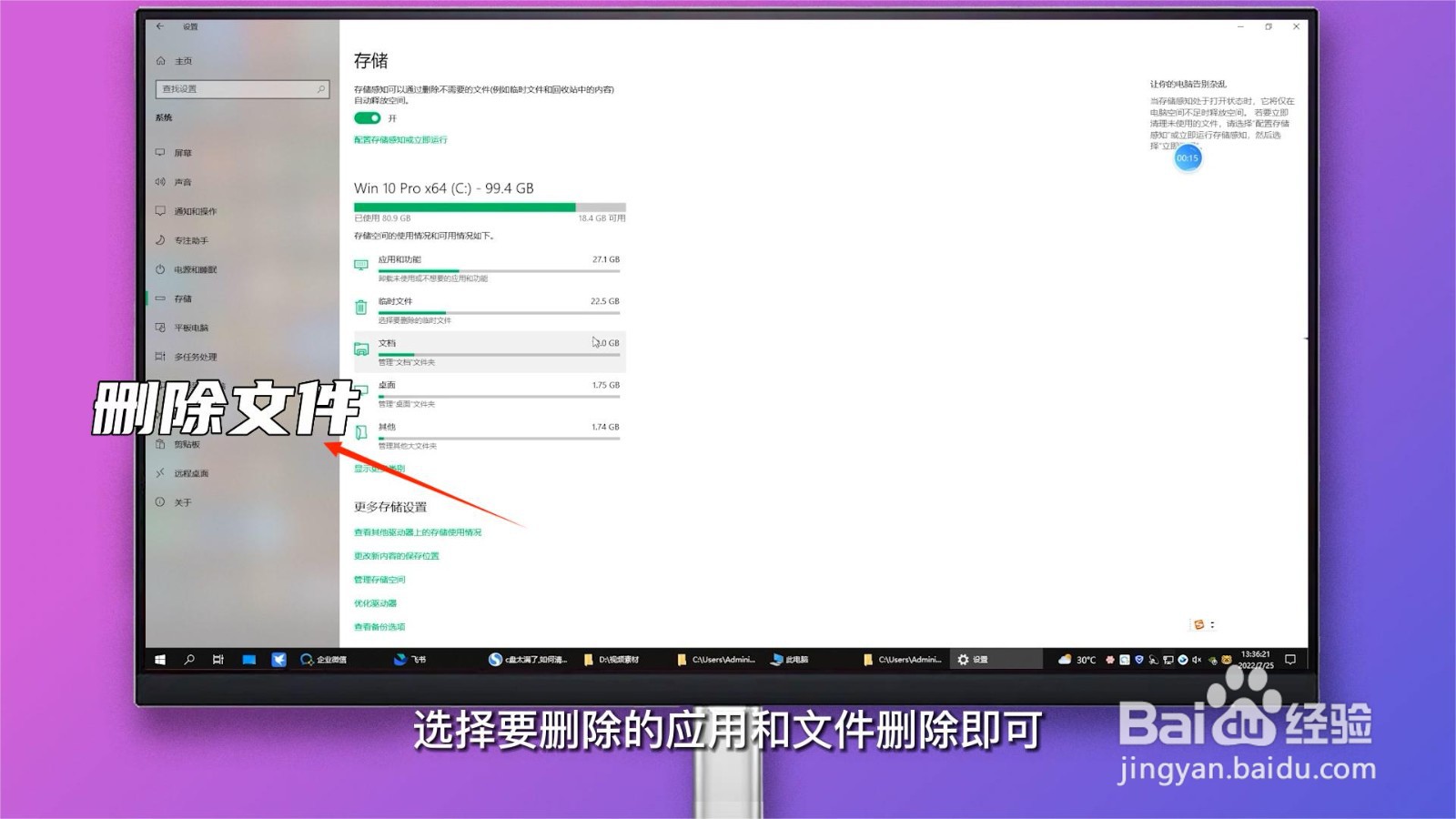Open the 其他 storage category icon

[x=361, y=430]
